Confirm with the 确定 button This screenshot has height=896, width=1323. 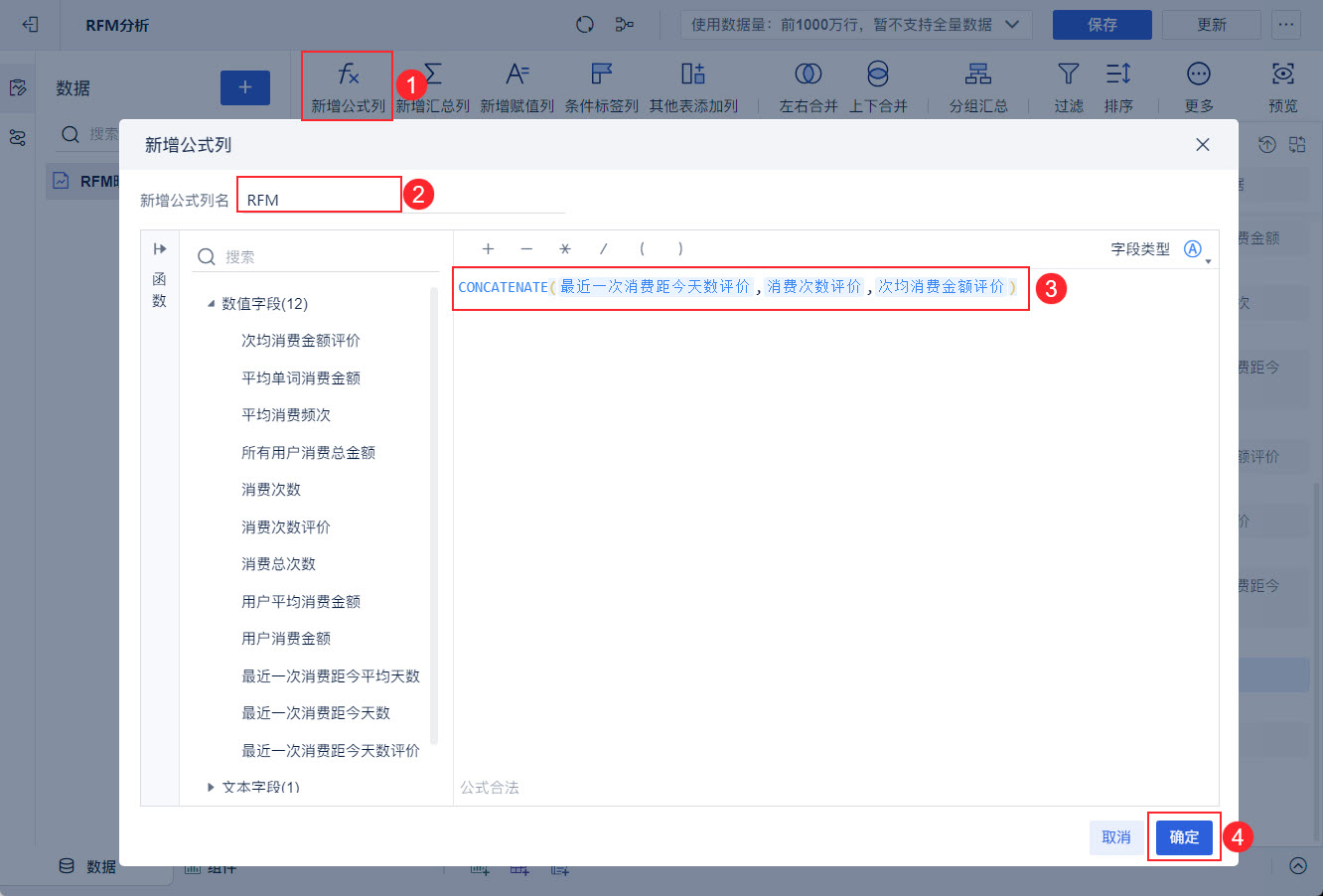click(1184, 837)
